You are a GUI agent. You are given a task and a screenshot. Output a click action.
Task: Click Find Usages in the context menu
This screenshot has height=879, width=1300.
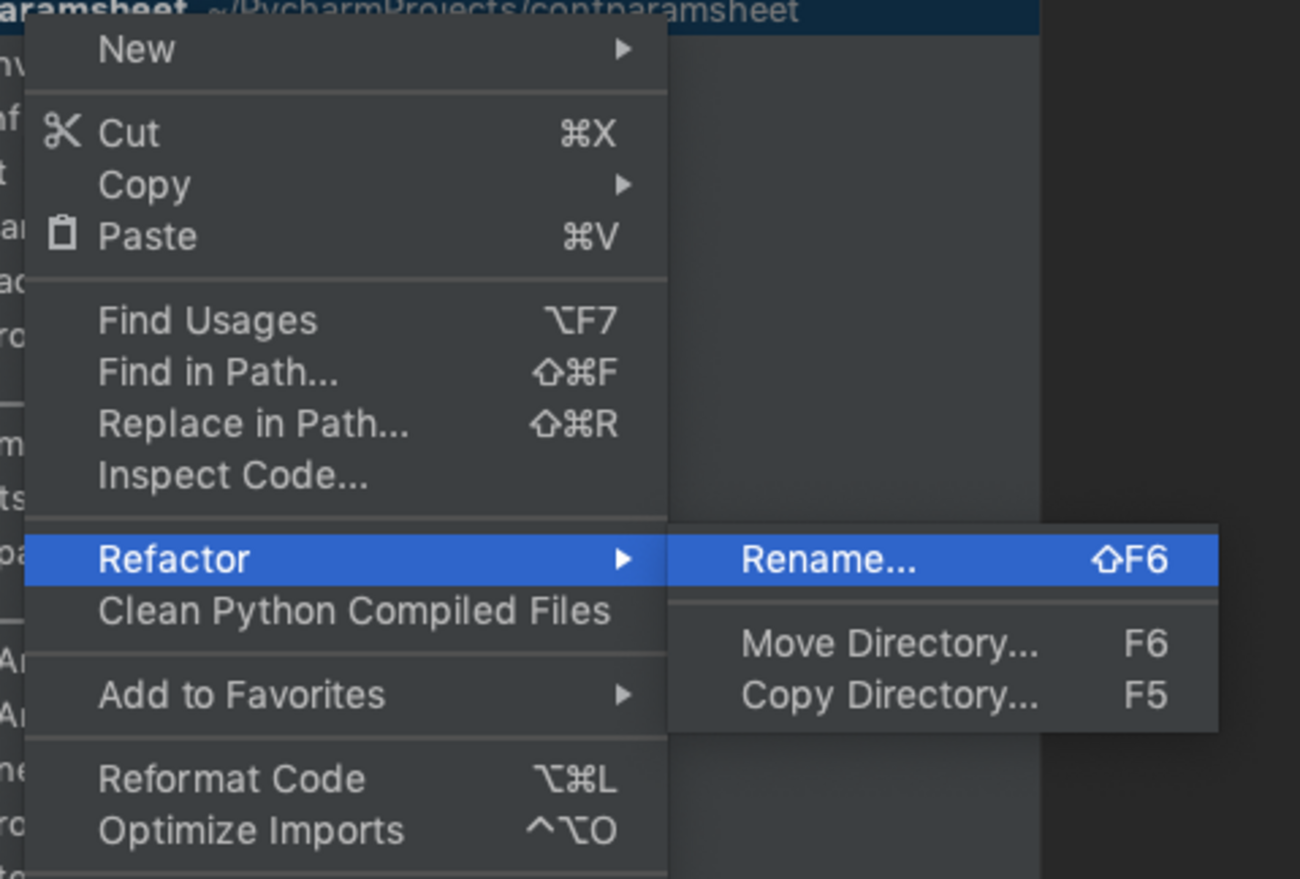[207, 321]
